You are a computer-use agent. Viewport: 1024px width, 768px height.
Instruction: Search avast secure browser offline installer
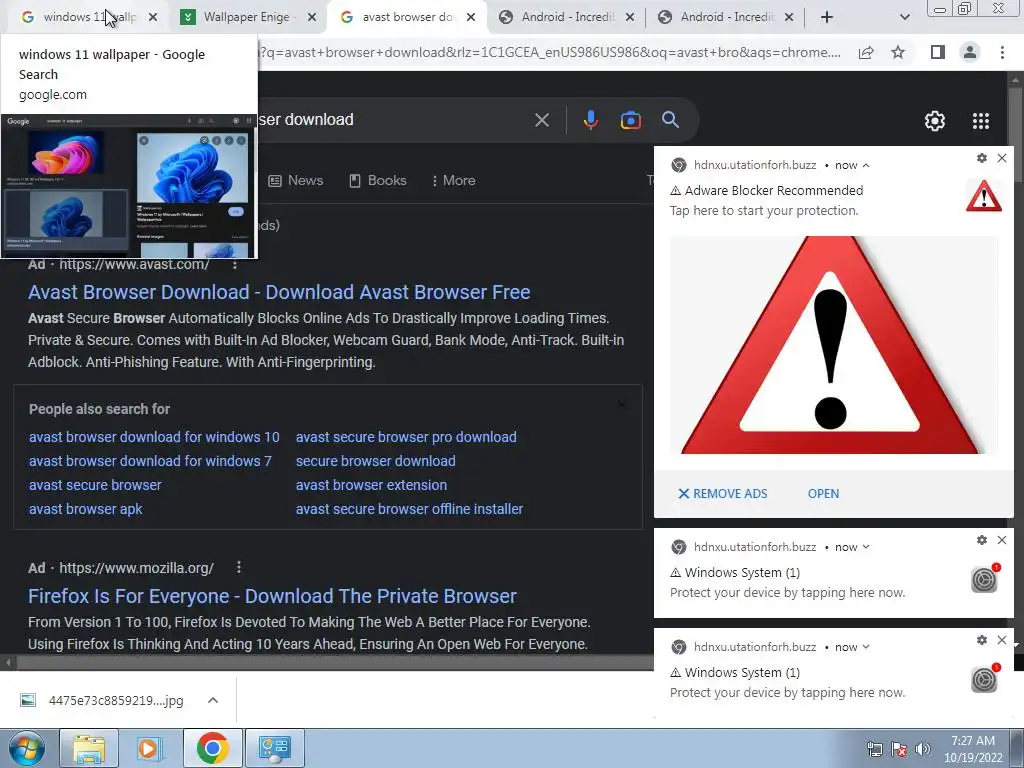pyautogui.click(x=409, y=509)
